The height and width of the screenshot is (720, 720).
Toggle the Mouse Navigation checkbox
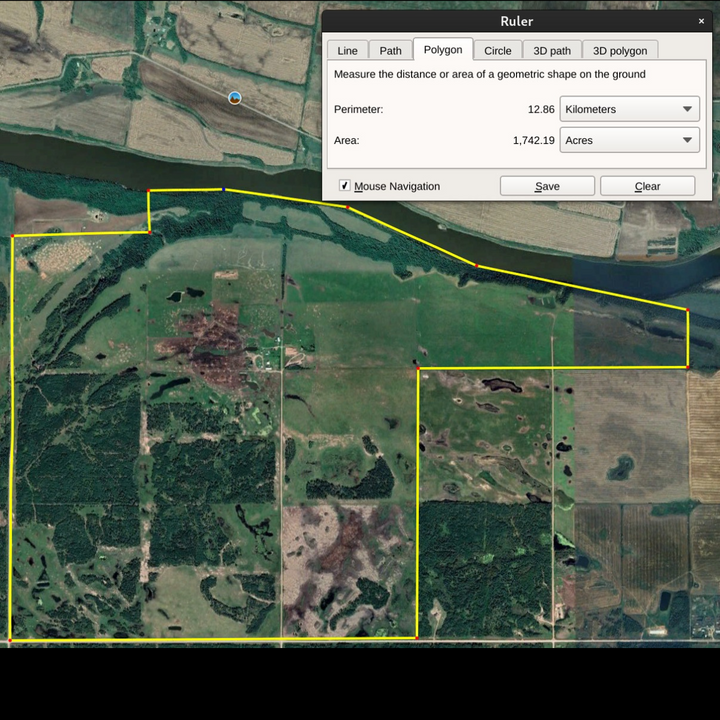(x=344, y=186)
